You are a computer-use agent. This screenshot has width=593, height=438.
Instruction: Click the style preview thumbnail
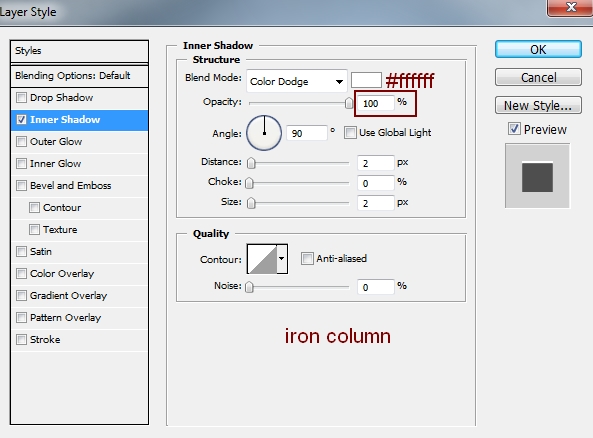coord(537,176)
